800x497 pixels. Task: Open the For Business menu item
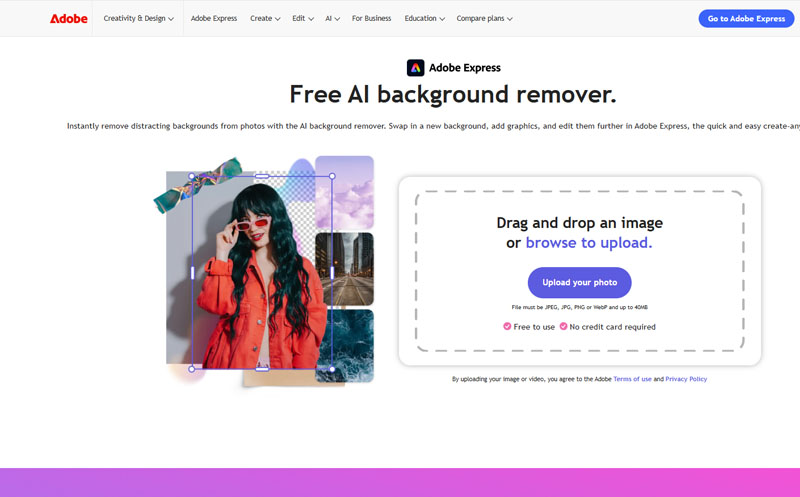371,18
